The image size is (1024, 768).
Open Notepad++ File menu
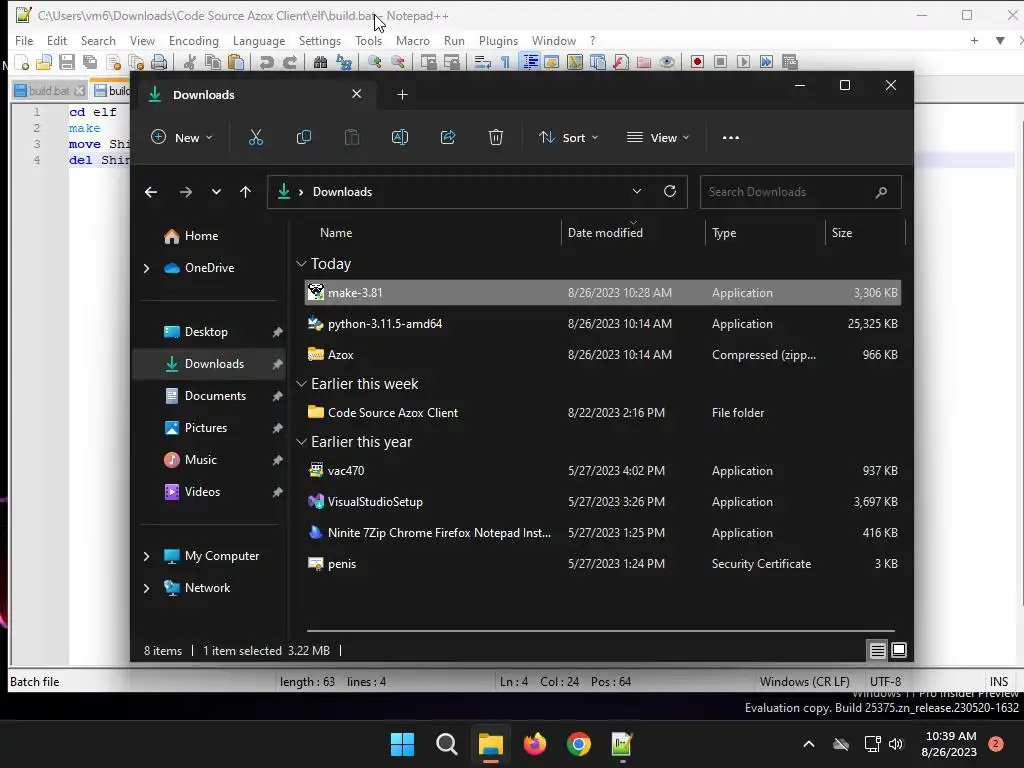tap(24, 40)
